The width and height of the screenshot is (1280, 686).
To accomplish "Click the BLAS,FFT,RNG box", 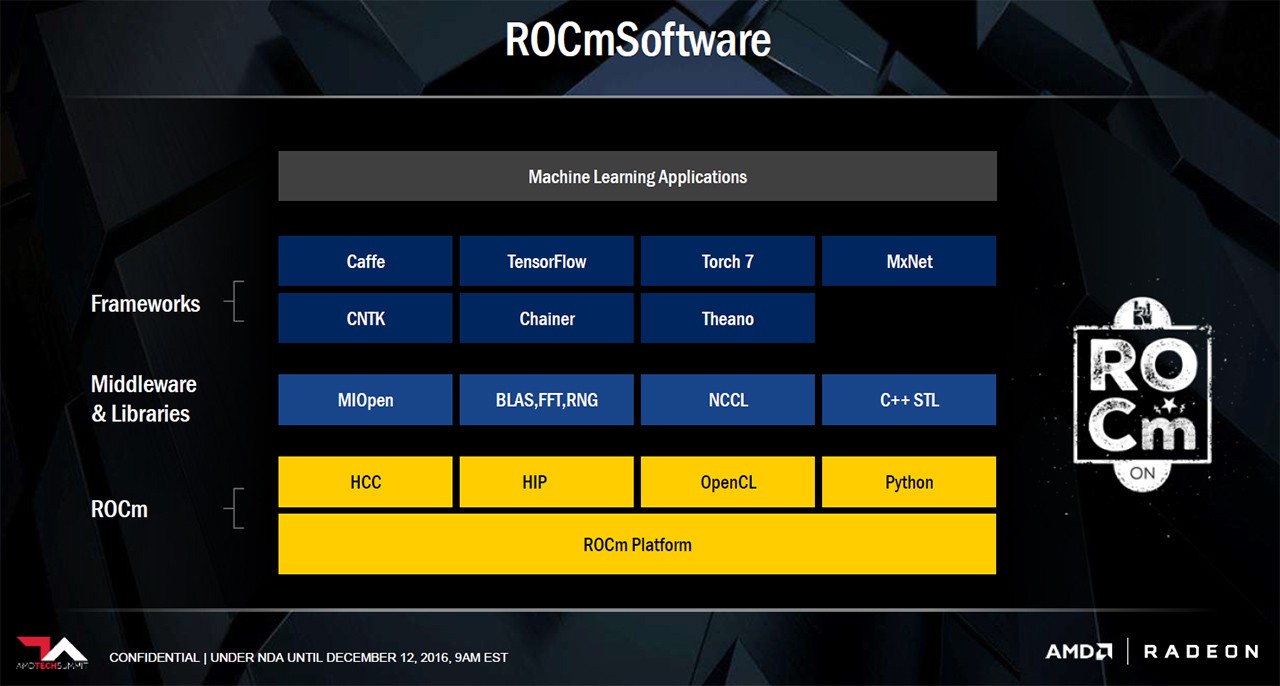I will (x=546, y=400).
